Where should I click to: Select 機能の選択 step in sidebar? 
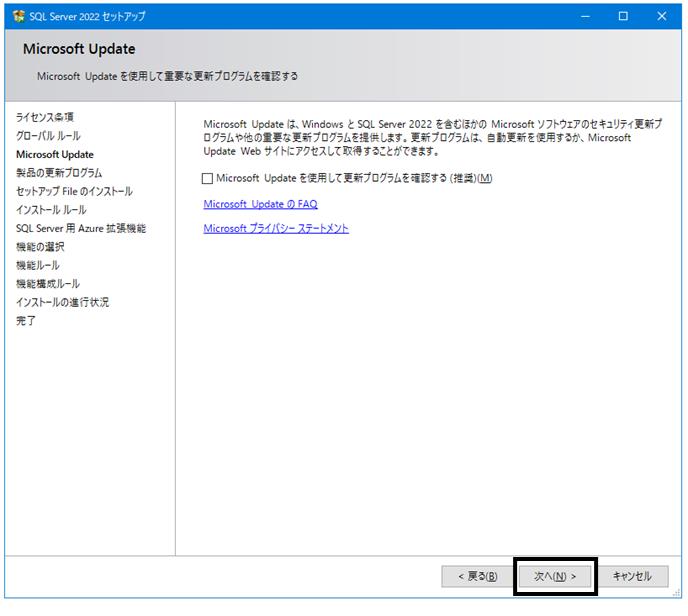(40, 247)
